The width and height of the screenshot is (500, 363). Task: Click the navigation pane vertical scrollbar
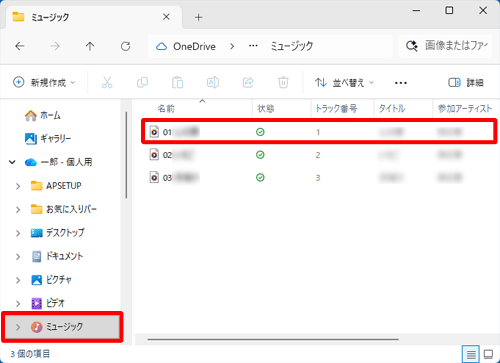pos(126,155)
